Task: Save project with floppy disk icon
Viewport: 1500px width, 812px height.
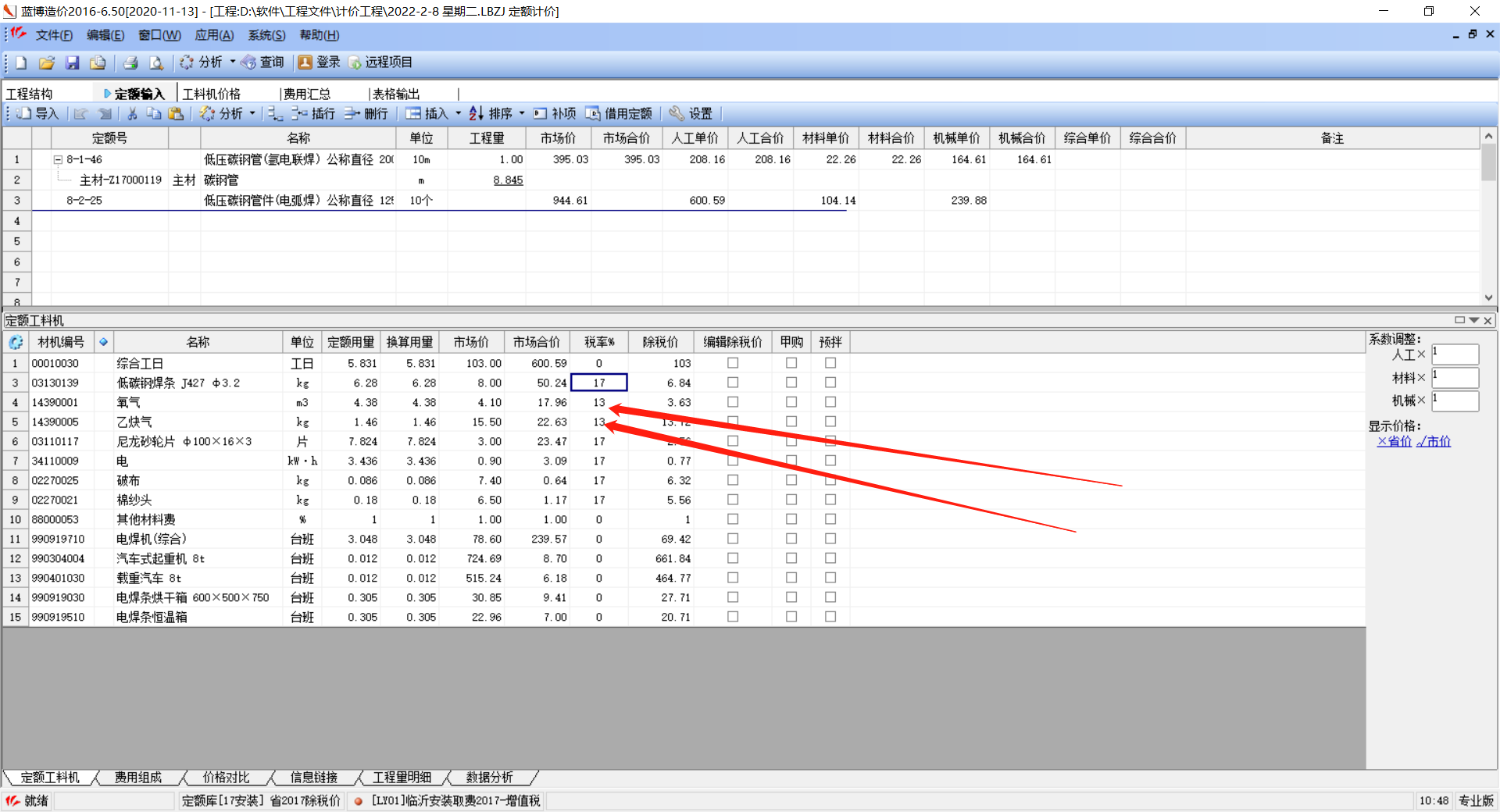Action: (x=73, y=62)
